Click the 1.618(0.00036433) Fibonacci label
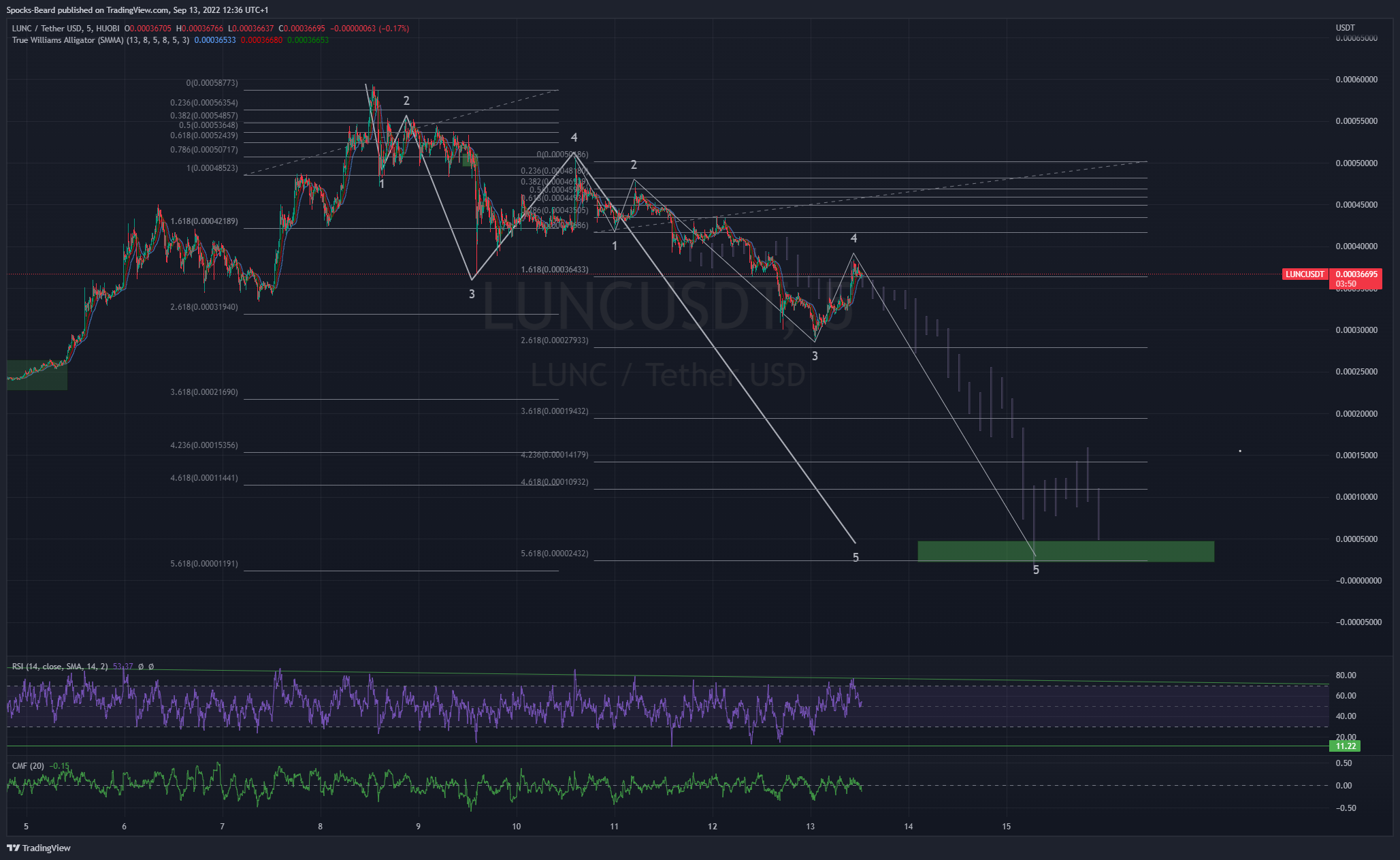This screenshot has height=860, width=1400. click(555, 270)
